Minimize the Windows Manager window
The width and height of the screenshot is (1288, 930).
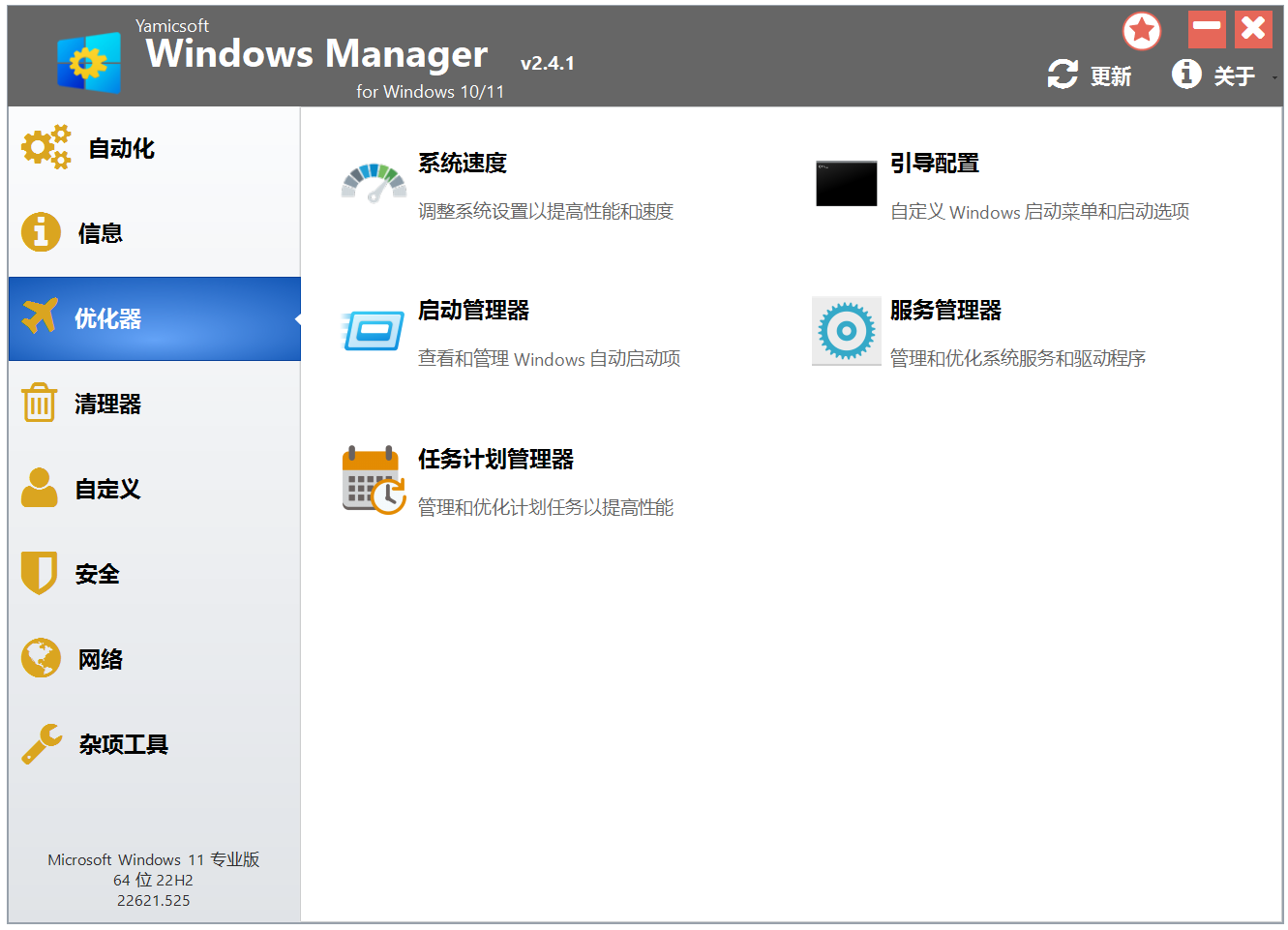[1207, 29]
